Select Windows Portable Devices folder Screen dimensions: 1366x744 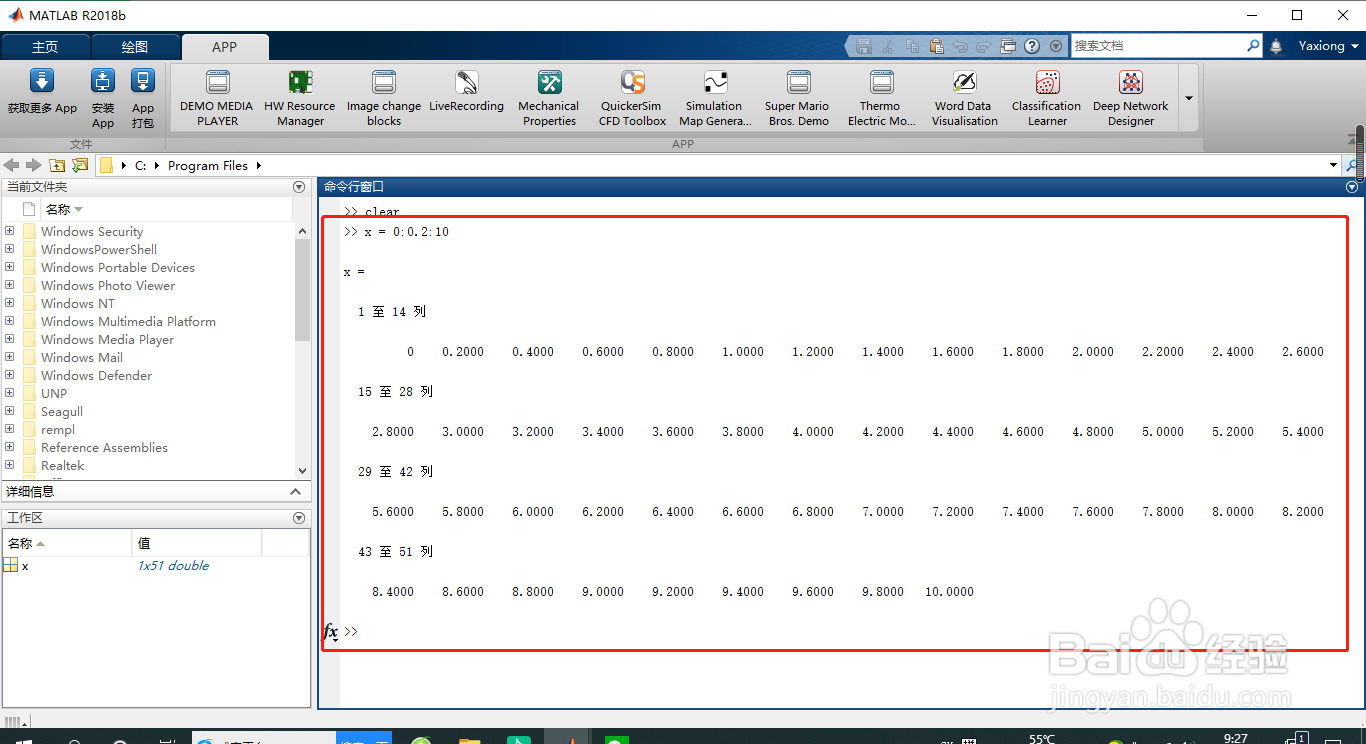point(118,268)
